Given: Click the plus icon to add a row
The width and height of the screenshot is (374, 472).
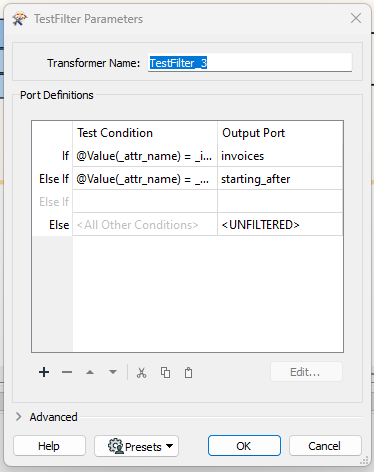Looking at the screenshot, I should pos(44,372).
